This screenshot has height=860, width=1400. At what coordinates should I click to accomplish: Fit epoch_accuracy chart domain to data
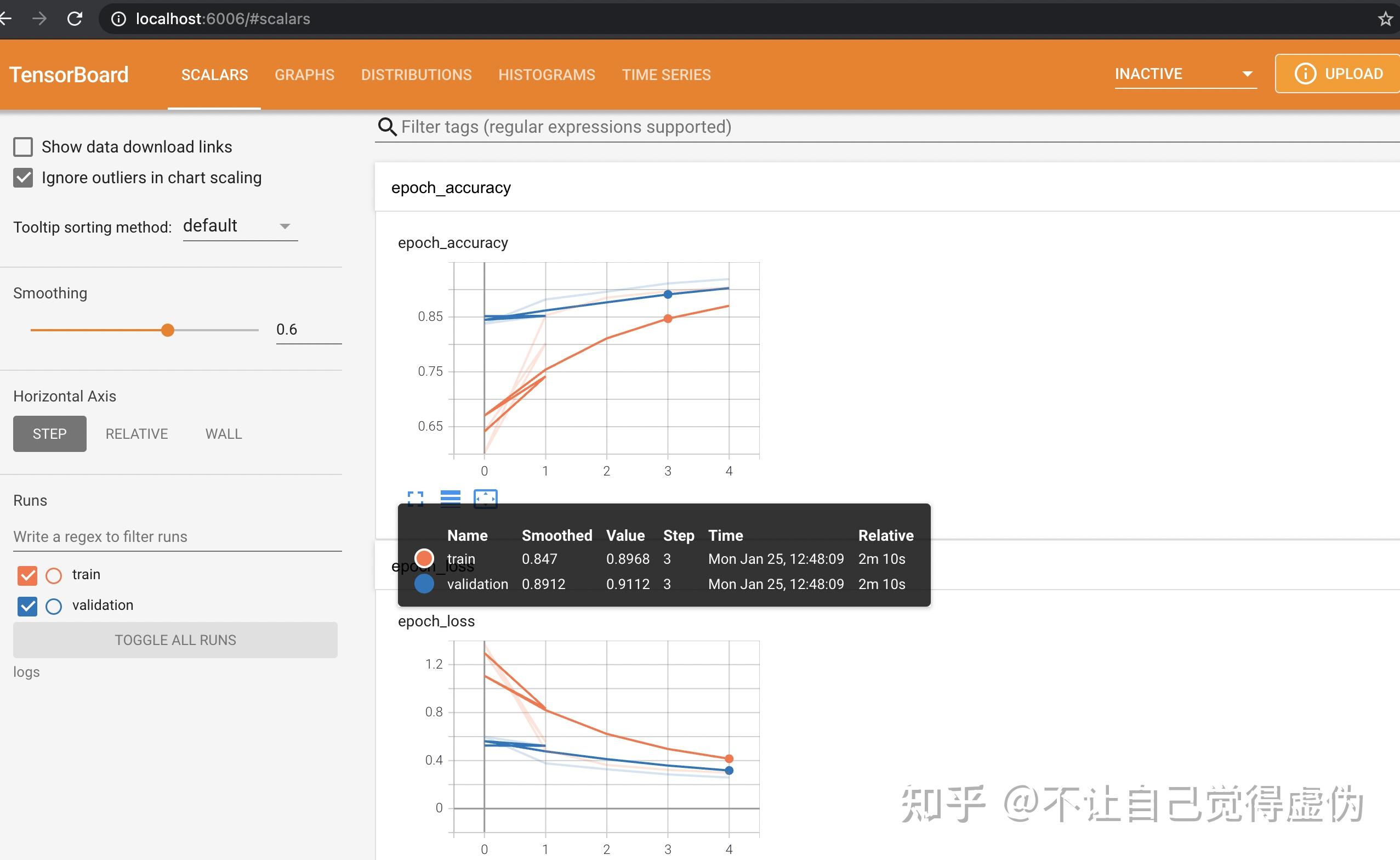486,499
